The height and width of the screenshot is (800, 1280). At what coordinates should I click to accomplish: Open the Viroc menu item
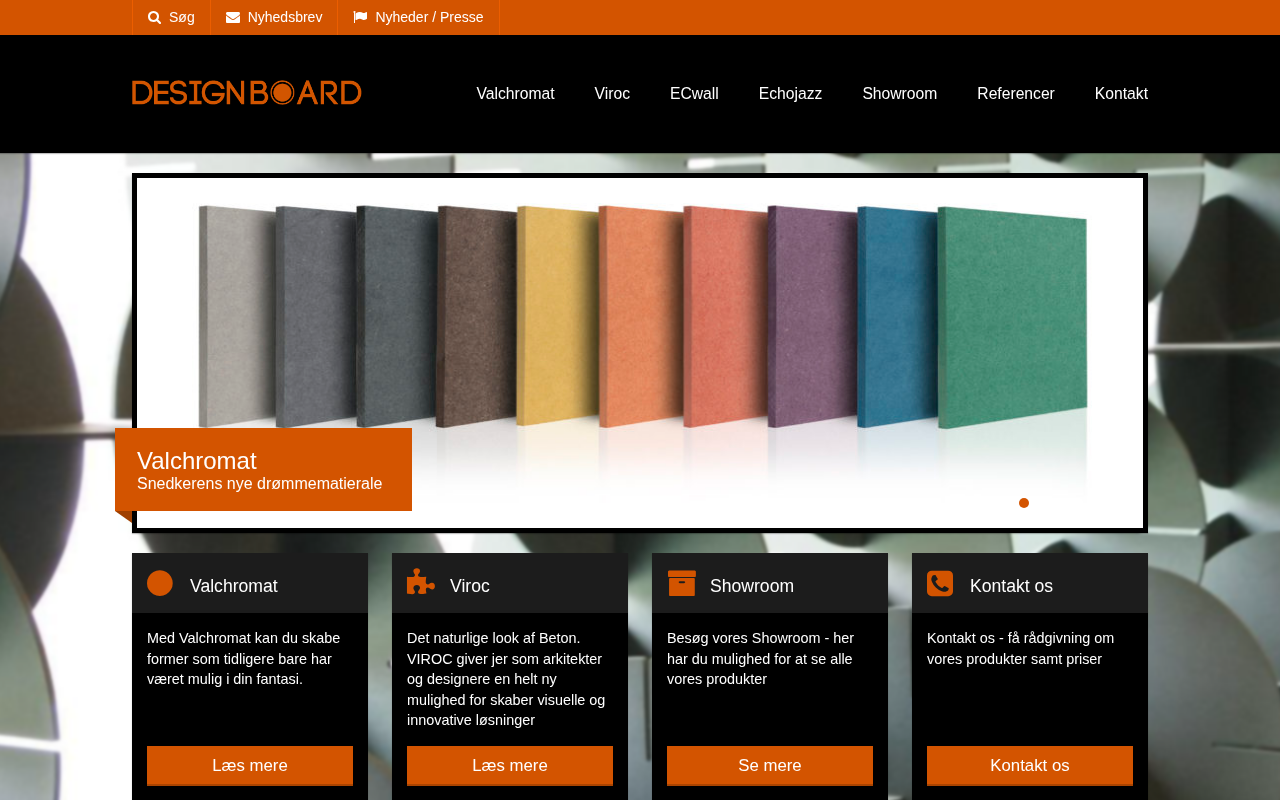coord(612,94)
